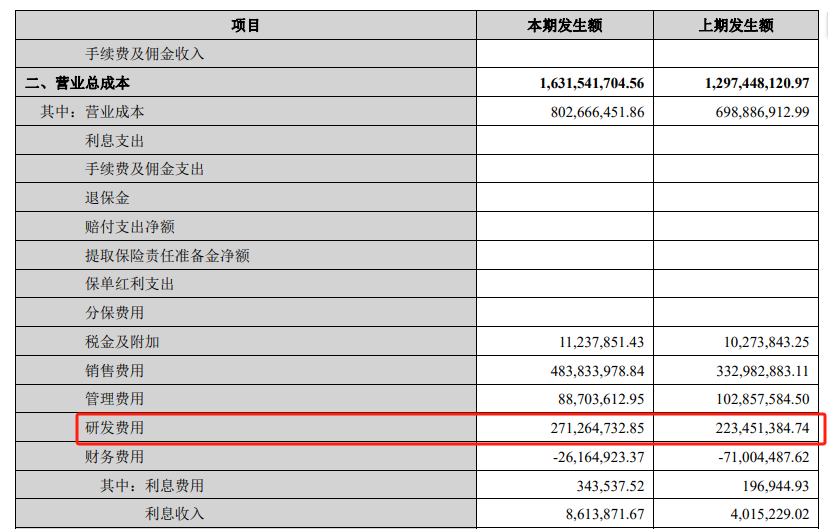Select the 税金及附加 row label
The width and height of the screenshot is (828, 529).
click(x=123, y=342)
